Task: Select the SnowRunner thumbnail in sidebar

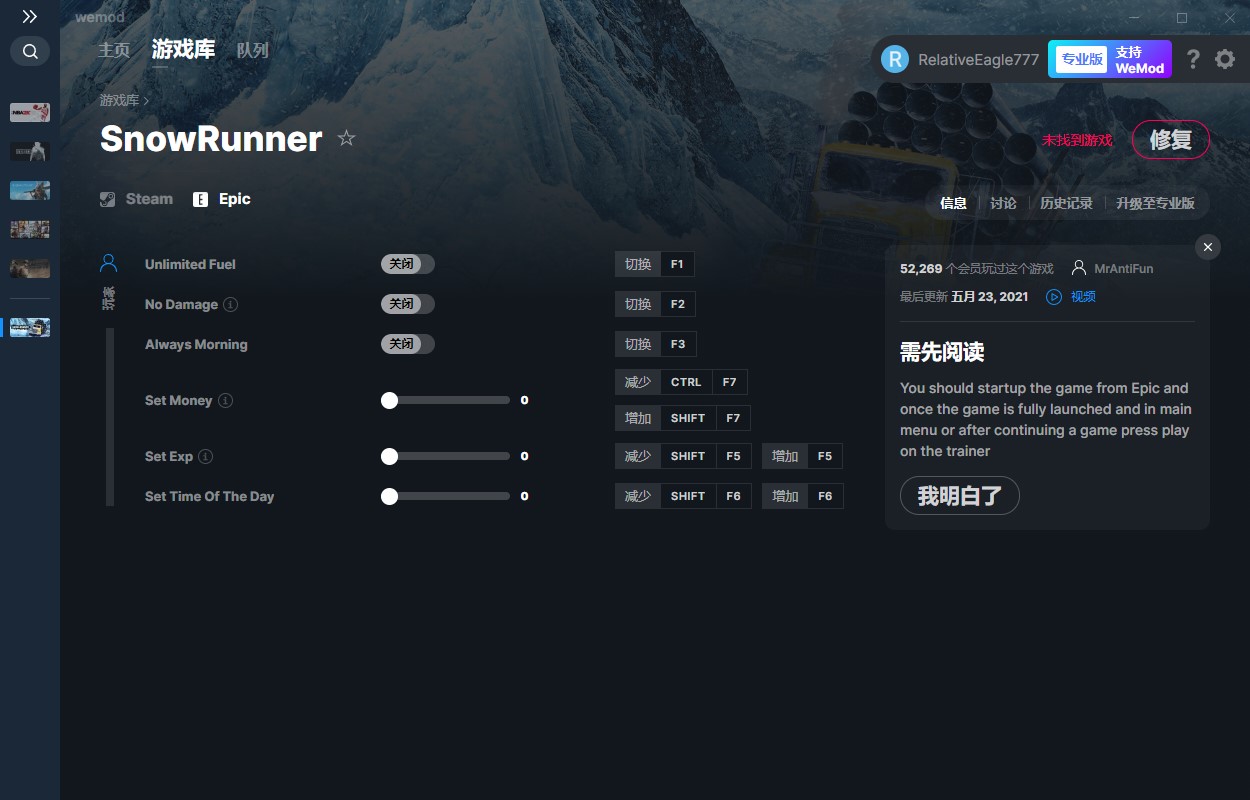Action: [x=30, y=327]
